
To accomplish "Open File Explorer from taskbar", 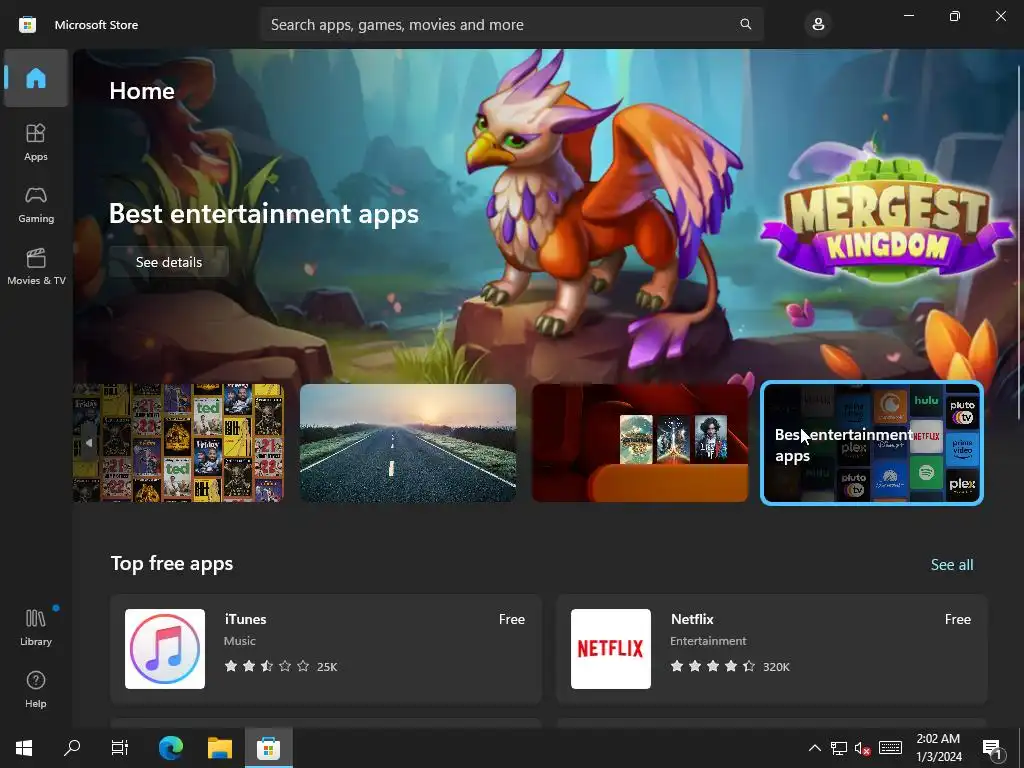I will 220,748.
